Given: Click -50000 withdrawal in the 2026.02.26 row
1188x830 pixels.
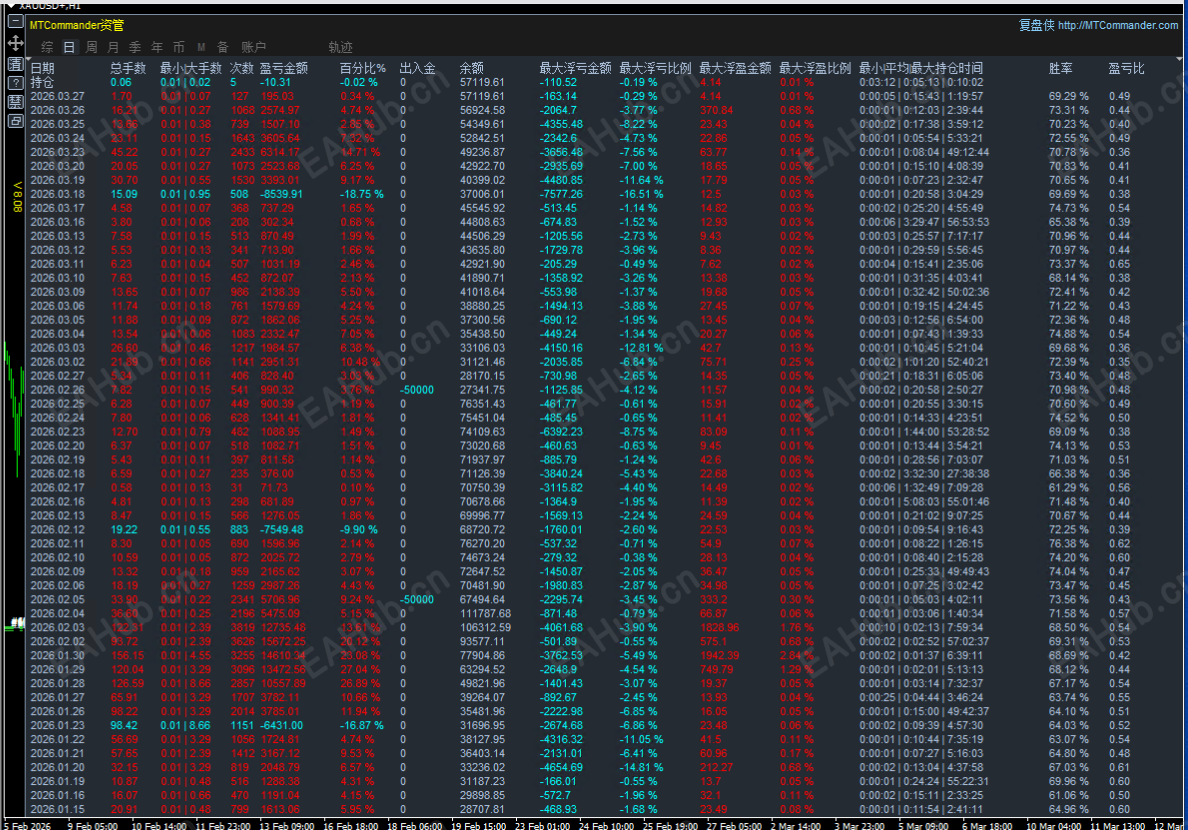Looking at the screenshot, I should pos(417,390).
